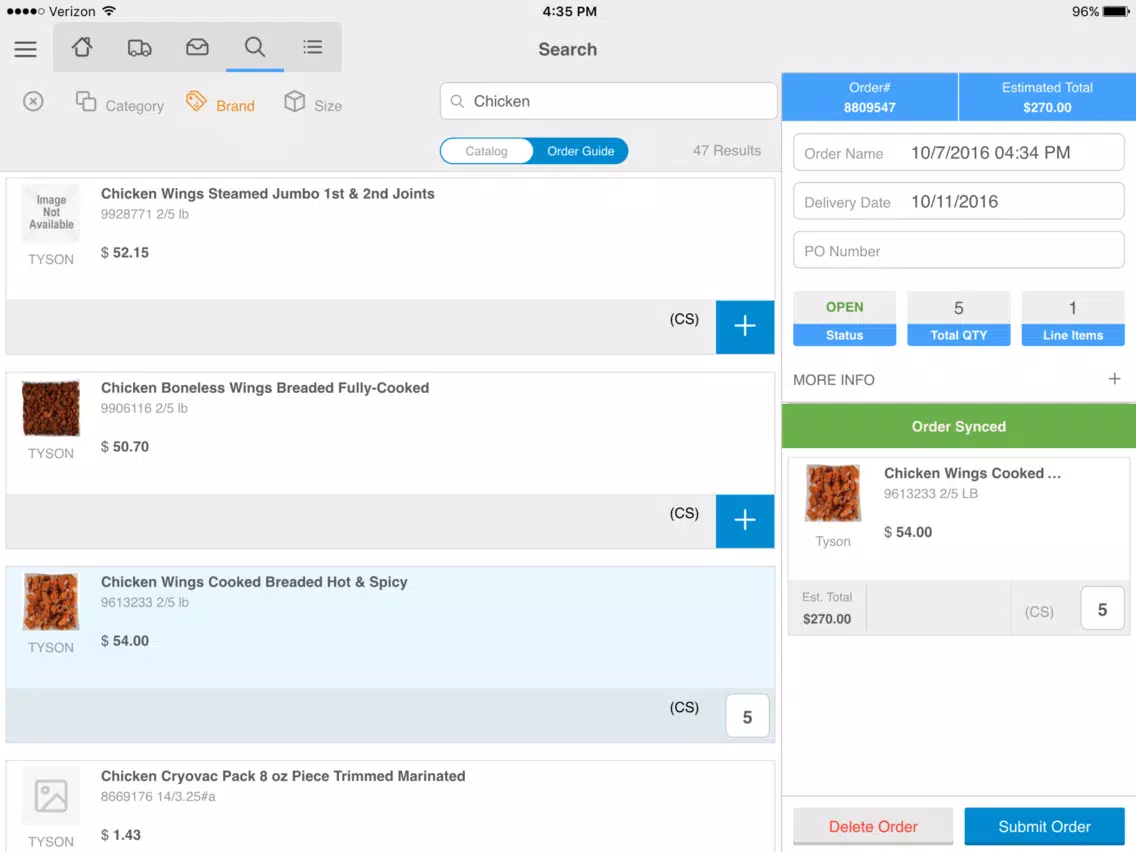Image resolution: width=1136 pixels, height=852 pixels.
Task: Open Chicken Cryovac Pack 8 oz Piece title
Action: [x=283, y=776]
